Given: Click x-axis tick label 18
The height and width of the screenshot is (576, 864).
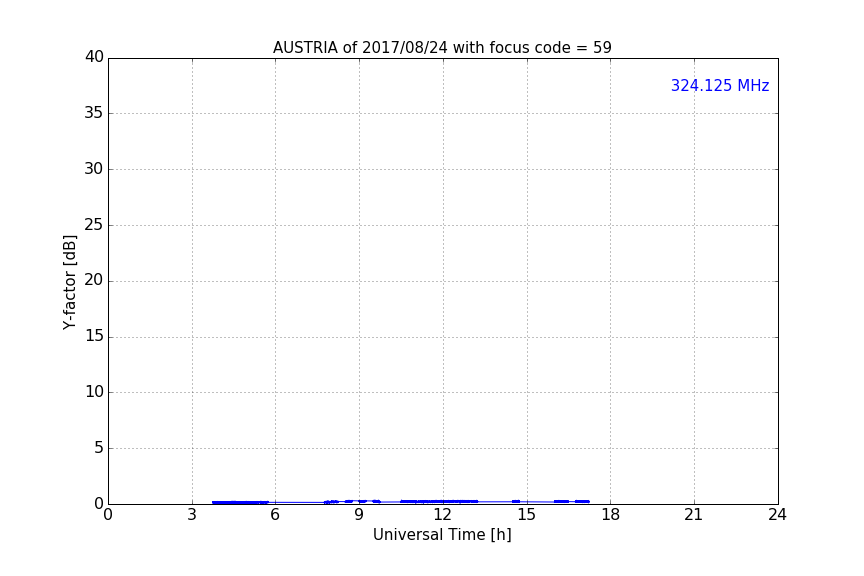Looking at the screenshot, I should [x=610, y=515].
